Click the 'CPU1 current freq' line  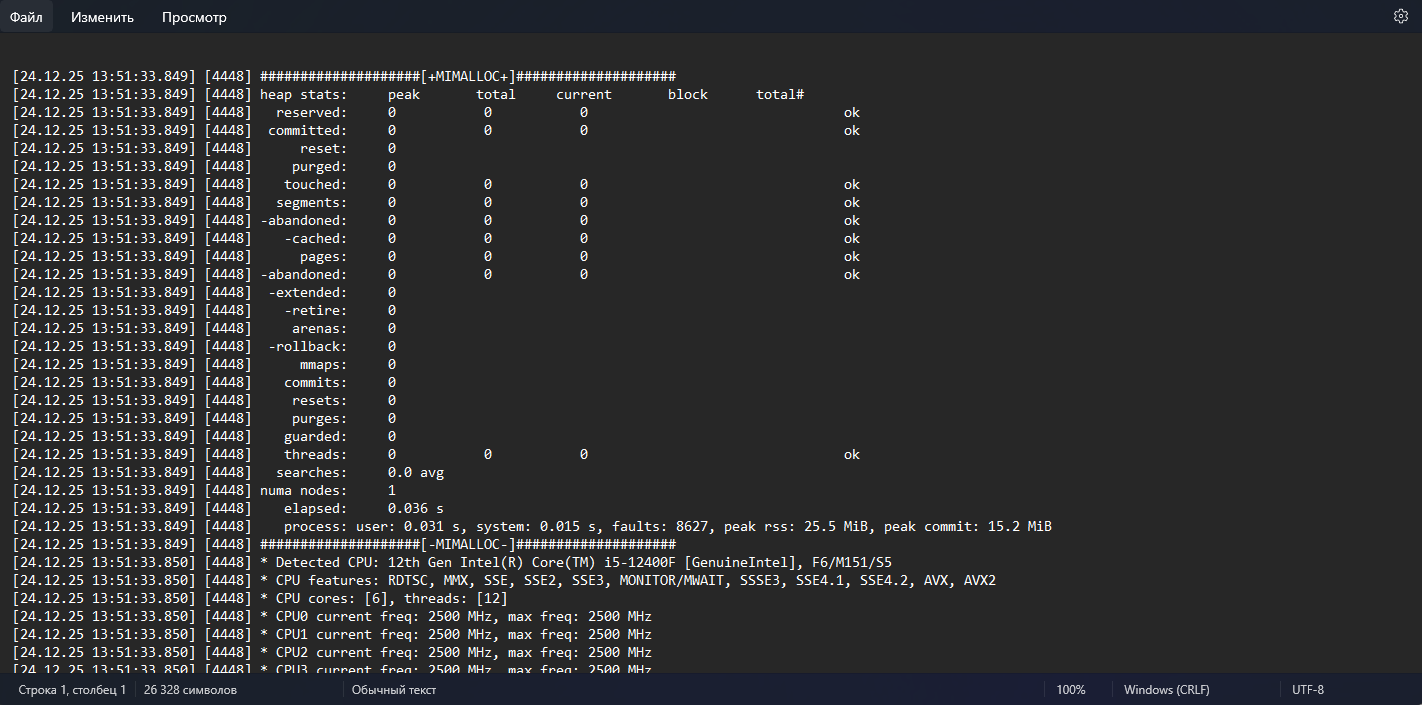(456, 634)
